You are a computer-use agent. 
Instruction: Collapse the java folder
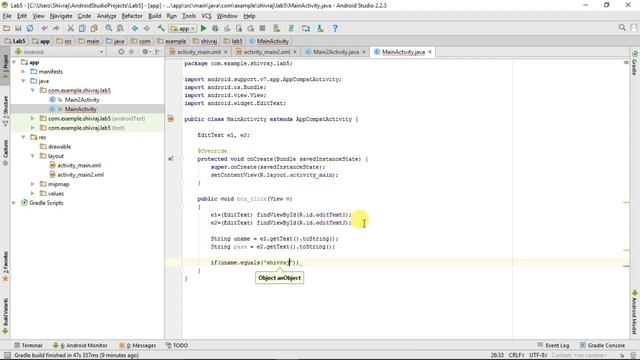pyautogui.click(x=23, y=81)
